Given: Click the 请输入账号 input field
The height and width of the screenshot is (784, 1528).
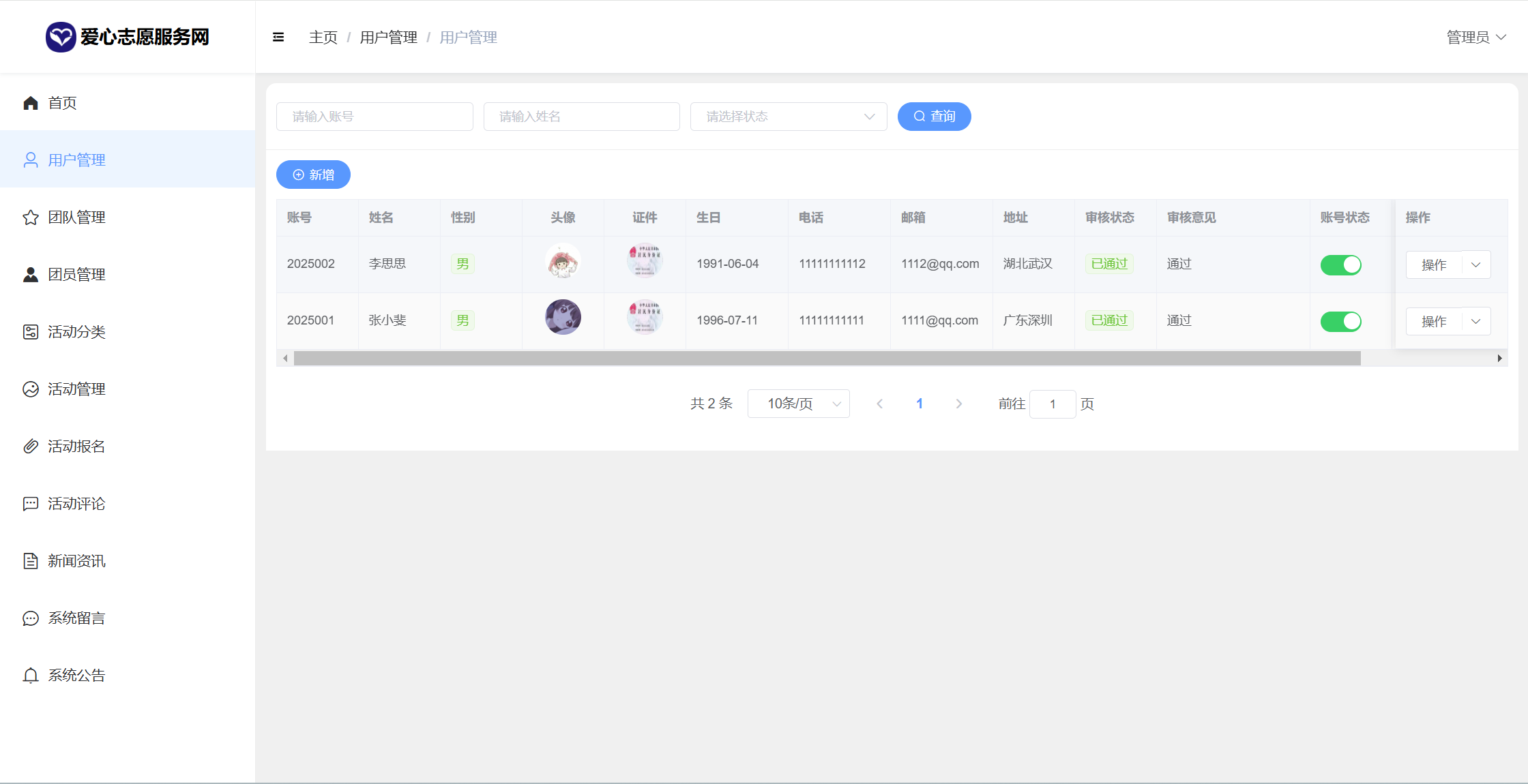Looking at the screenshot, I should coord(374,117).
